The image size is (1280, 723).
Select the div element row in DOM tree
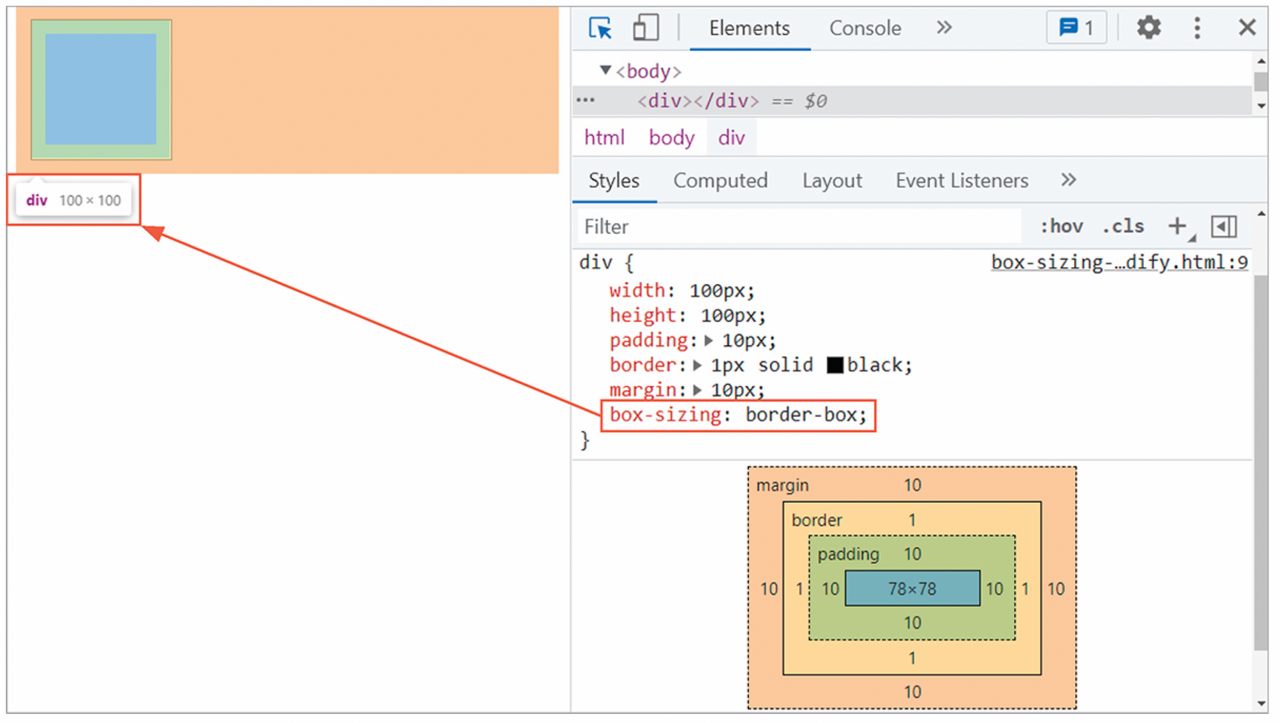[912, 101]
